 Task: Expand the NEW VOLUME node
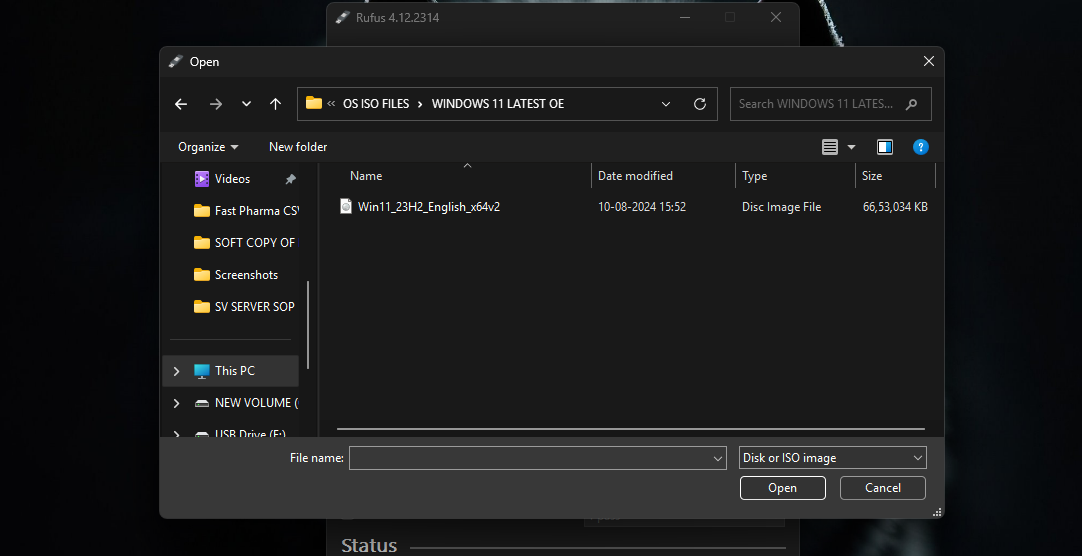pyautogui.click(x=176, y=403)
